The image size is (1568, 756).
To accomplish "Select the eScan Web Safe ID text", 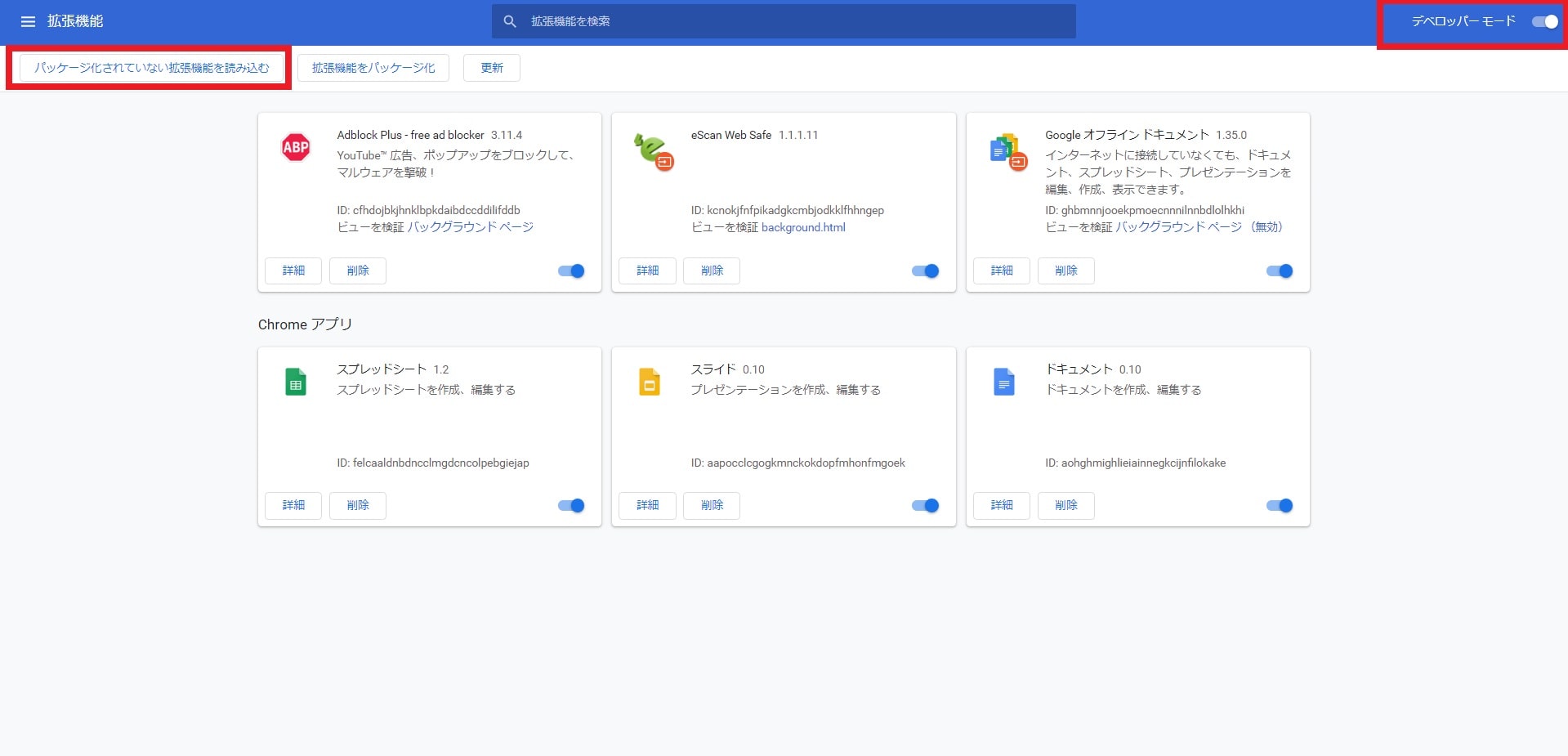I will (788, 210).
